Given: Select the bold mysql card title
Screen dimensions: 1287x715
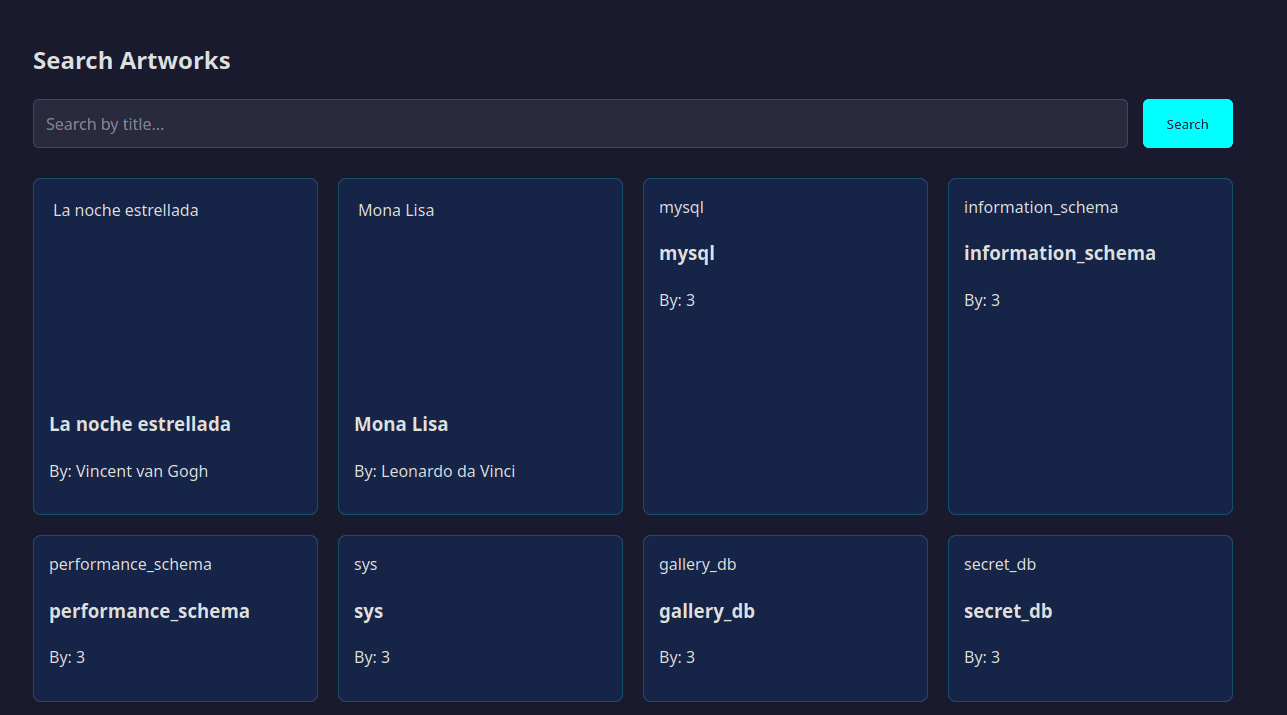Looking at the screenshot, I should [687, 254].
